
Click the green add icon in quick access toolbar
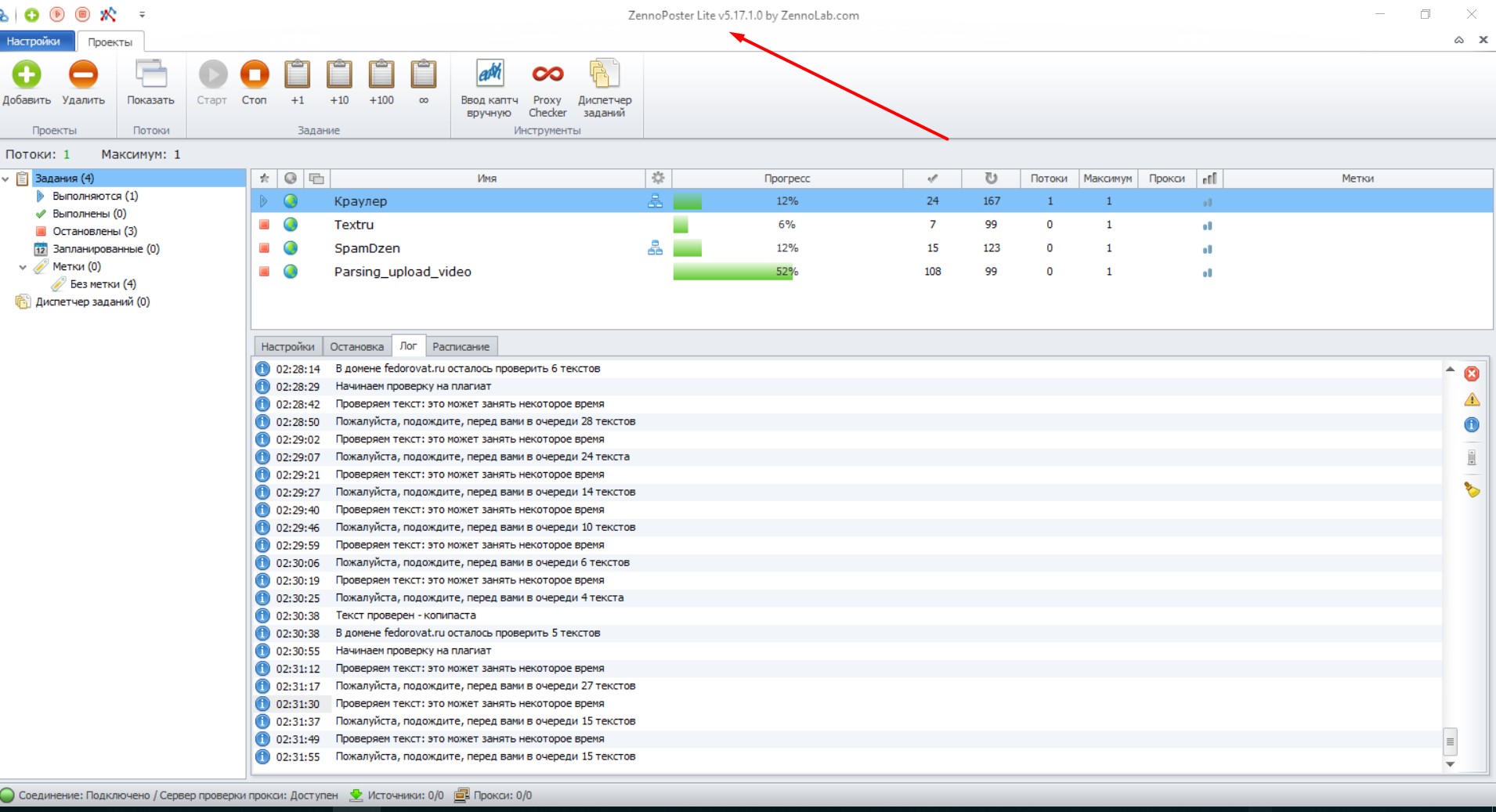[32, 14]
